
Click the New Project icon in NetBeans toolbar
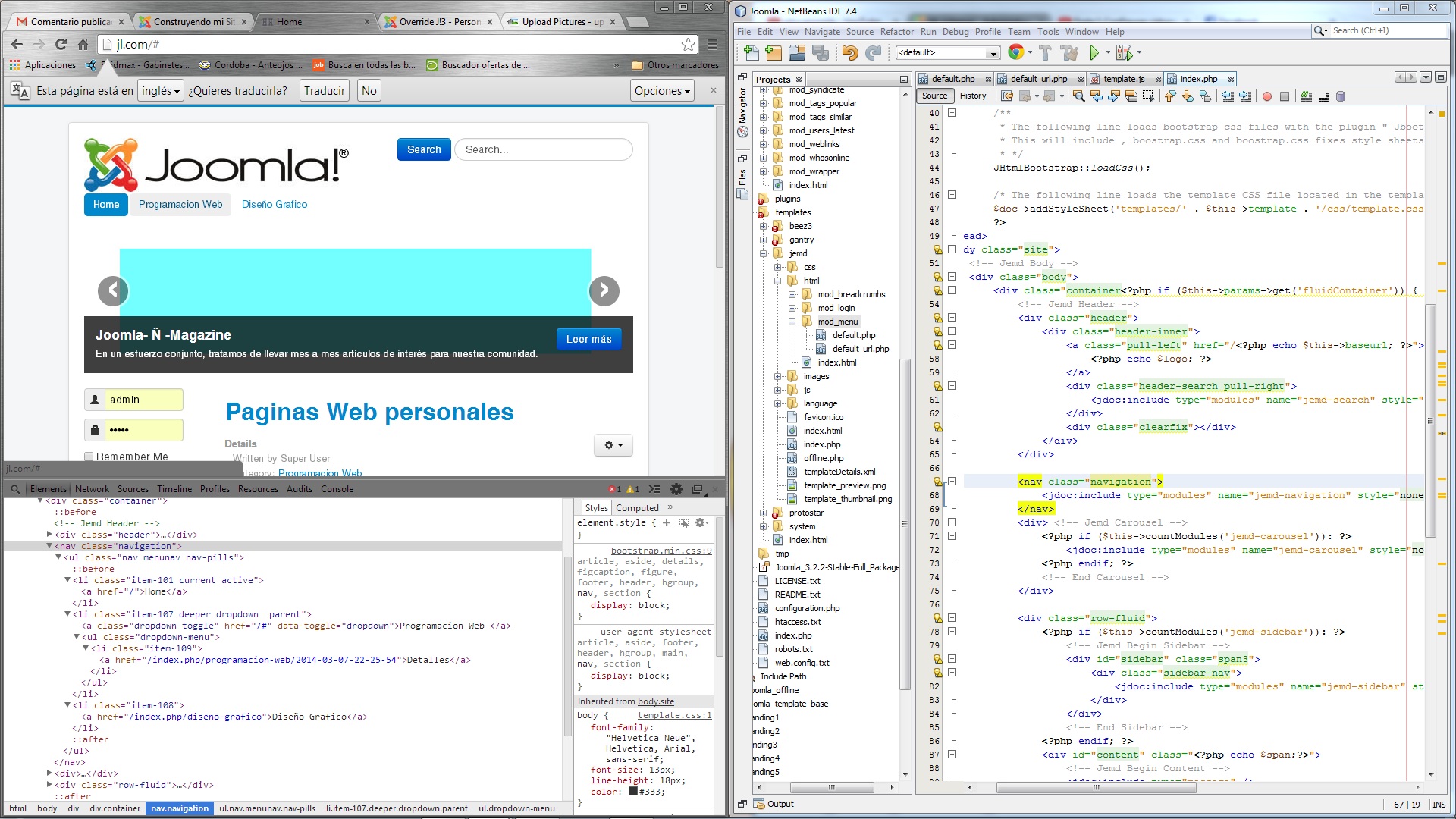[773, 52]
